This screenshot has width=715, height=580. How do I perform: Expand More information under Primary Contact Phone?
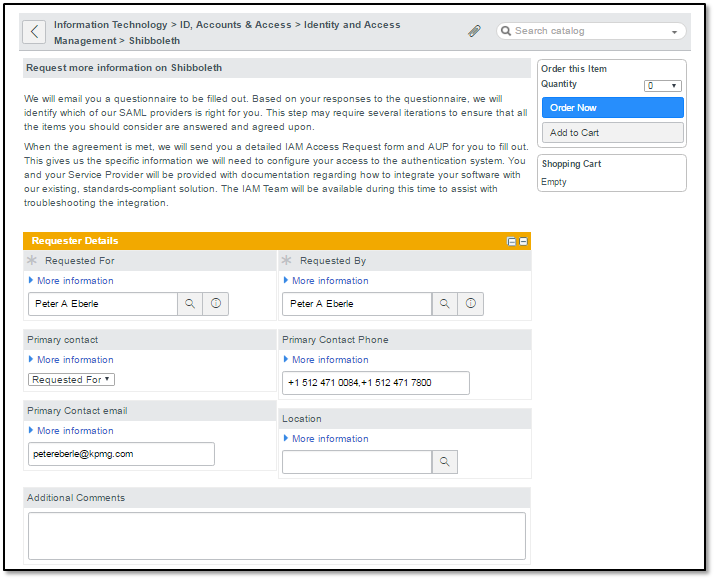click(330, 360)
